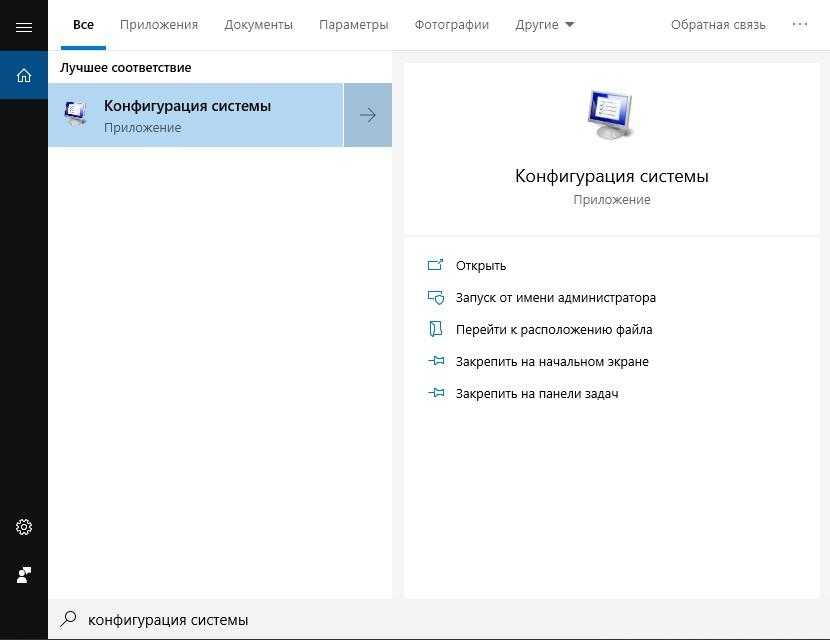Image resolution: width=830 pixels, height=640 pixels.
Task: Expand result details with the right arrow
Action: pos(368,115)
